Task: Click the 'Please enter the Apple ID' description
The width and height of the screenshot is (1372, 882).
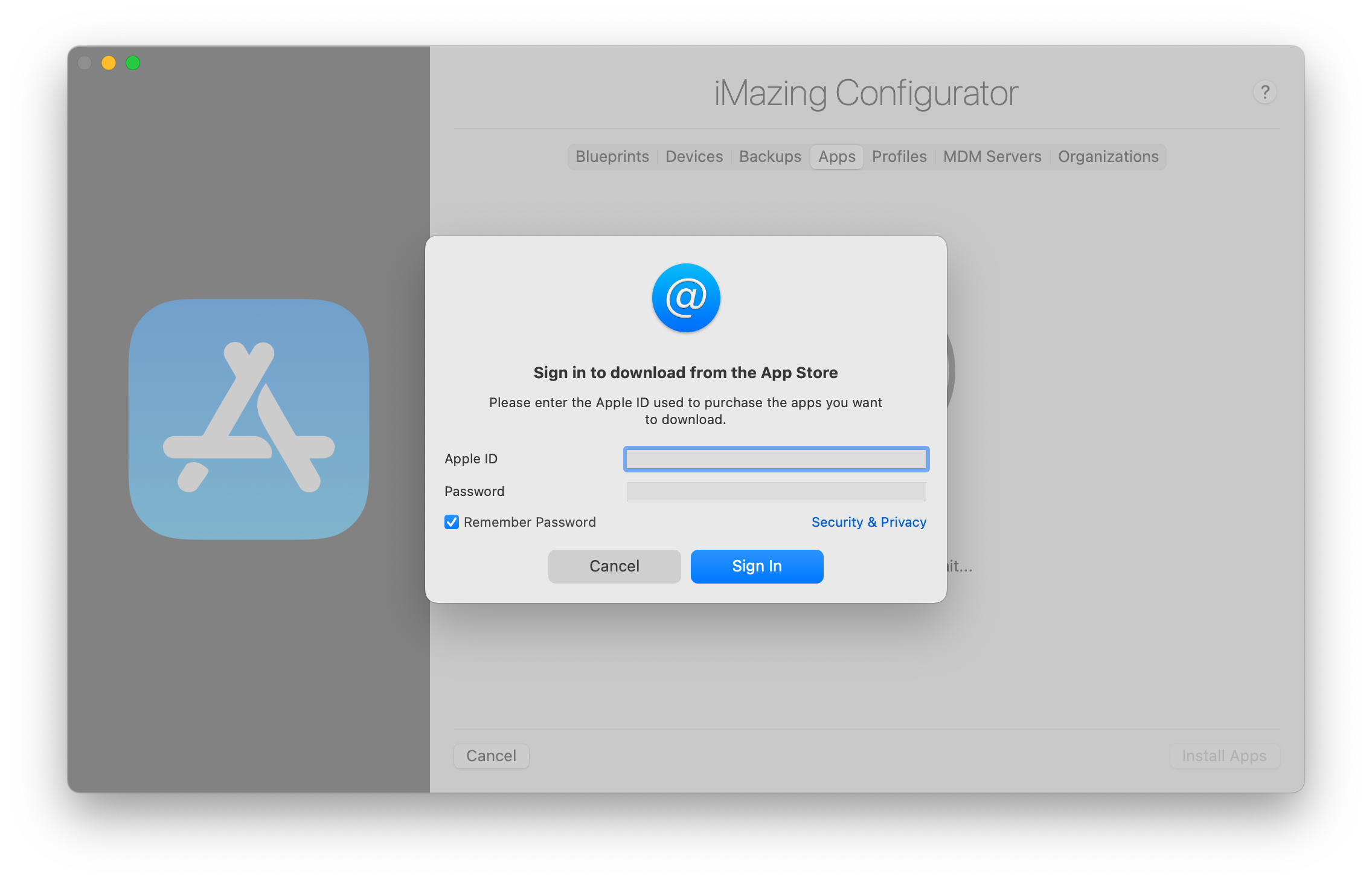Action: [x=685, y=411]
